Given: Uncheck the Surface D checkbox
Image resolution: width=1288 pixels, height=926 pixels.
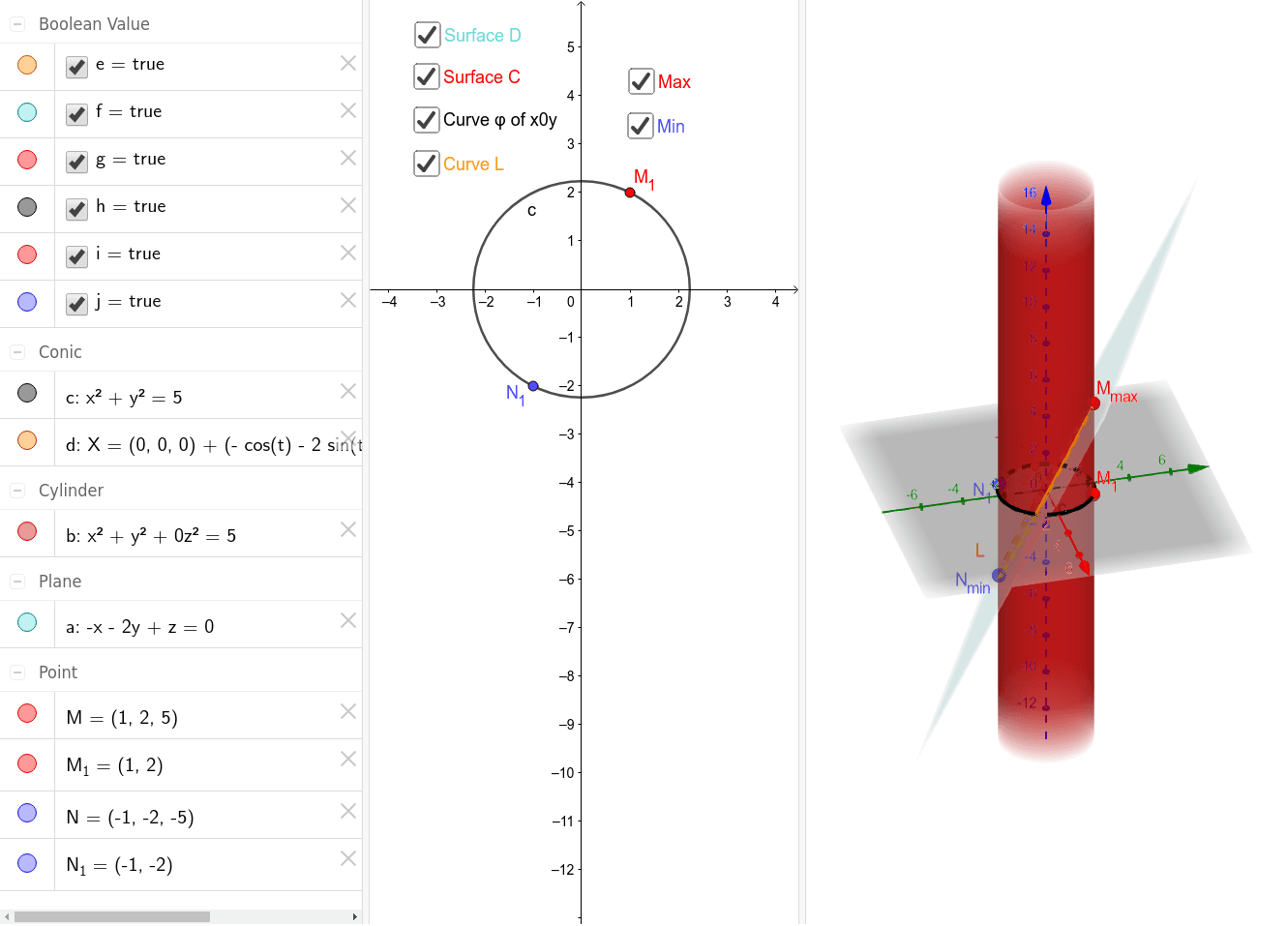Looking at the screenshot, I should [427, 34].
